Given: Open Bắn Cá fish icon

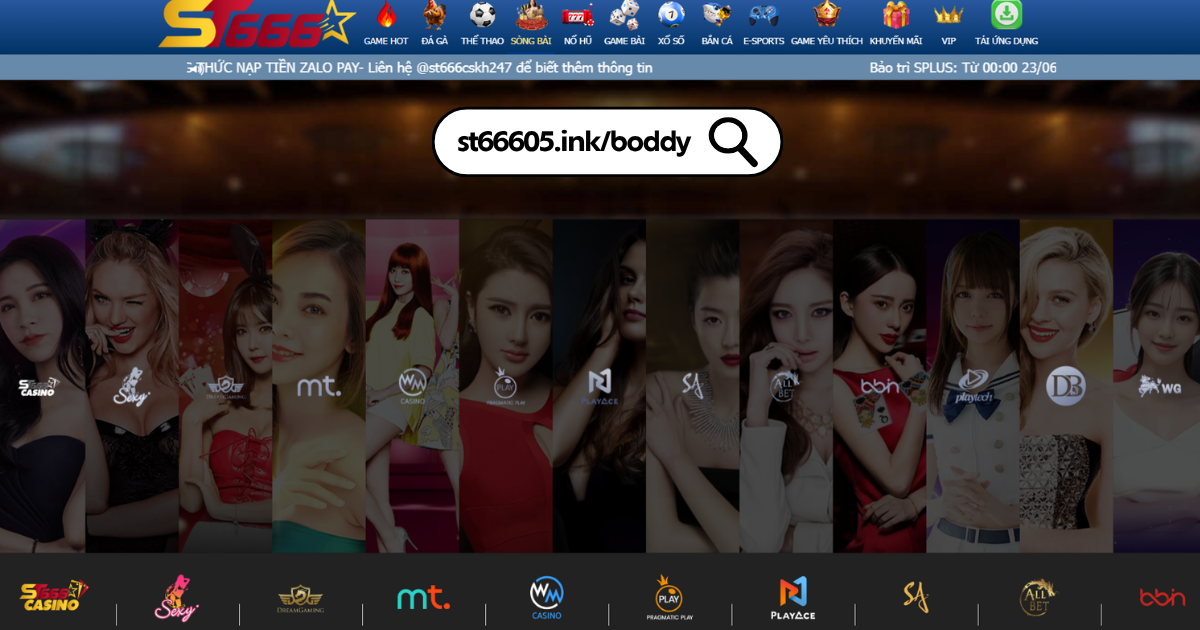Looking at the screenshot, I should click(717, 16).
